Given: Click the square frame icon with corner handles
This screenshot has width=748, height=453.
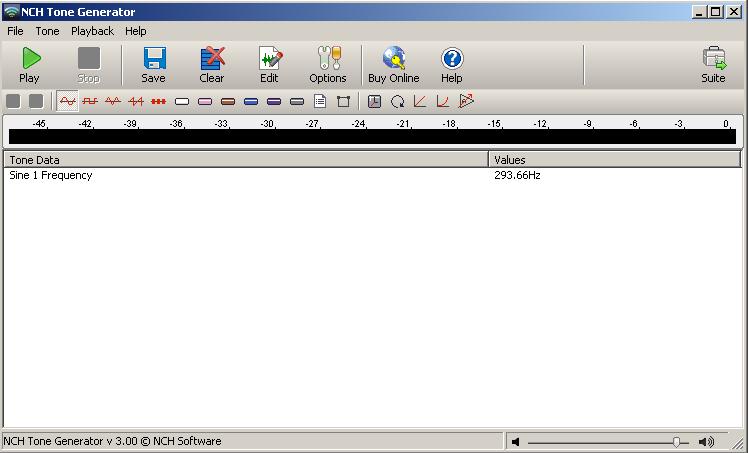Looking at the screenshot, I should 343,101.
